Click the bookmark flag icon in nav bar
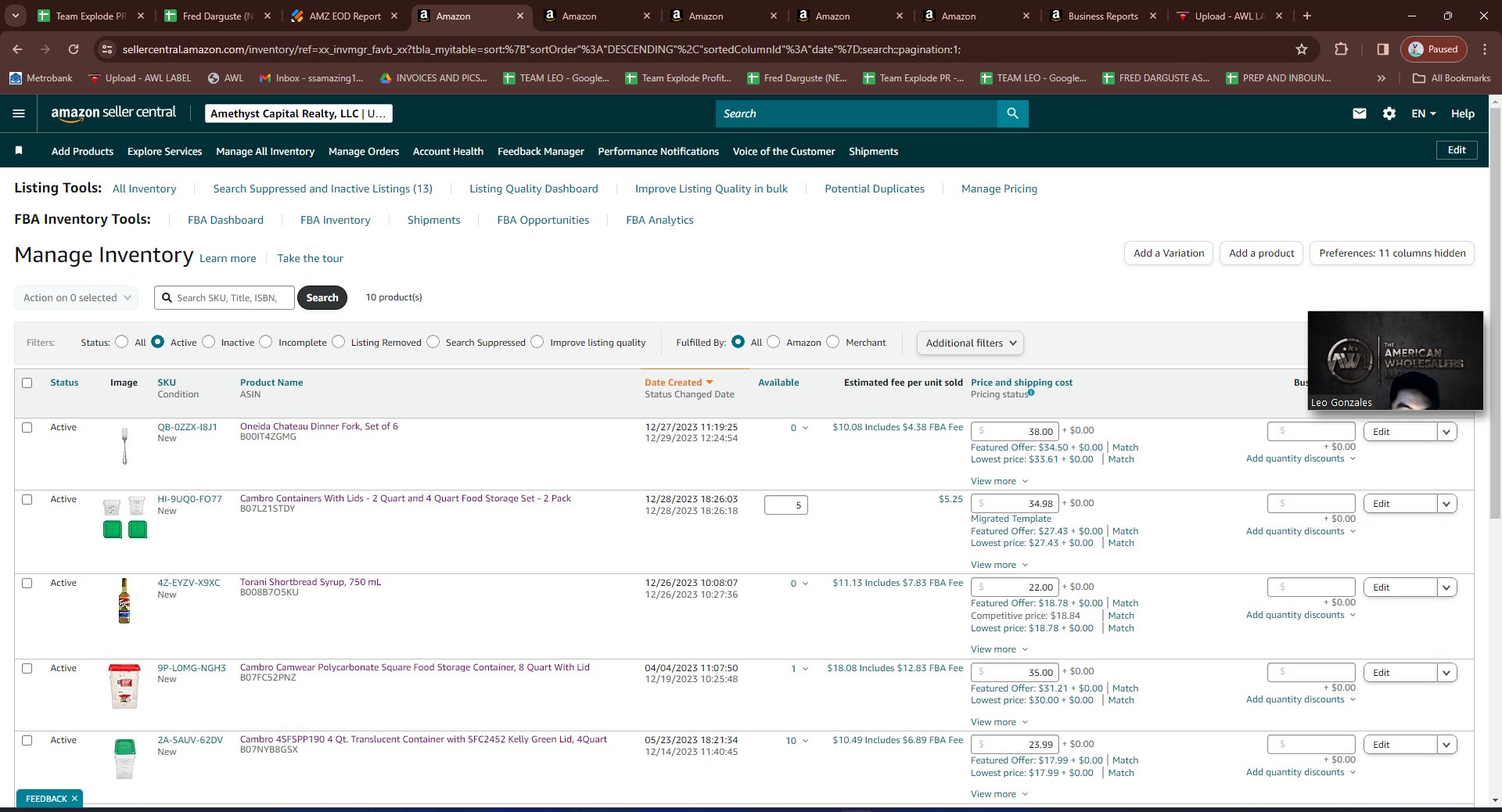 tap(19, 150)
